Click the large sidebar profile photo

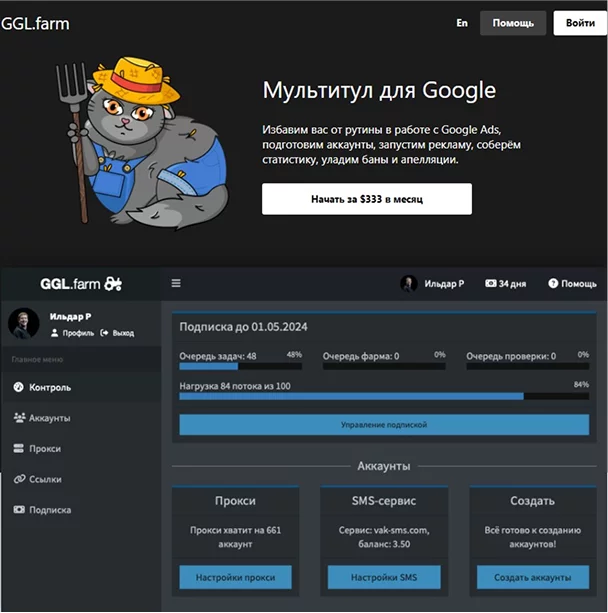[23, 322]
